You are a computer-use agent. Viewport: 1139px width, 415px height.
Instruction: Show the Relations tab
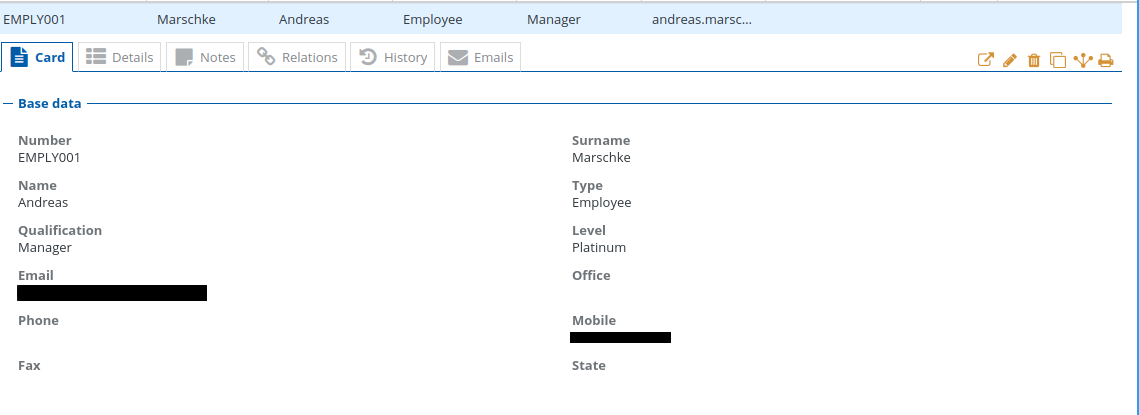297,57
